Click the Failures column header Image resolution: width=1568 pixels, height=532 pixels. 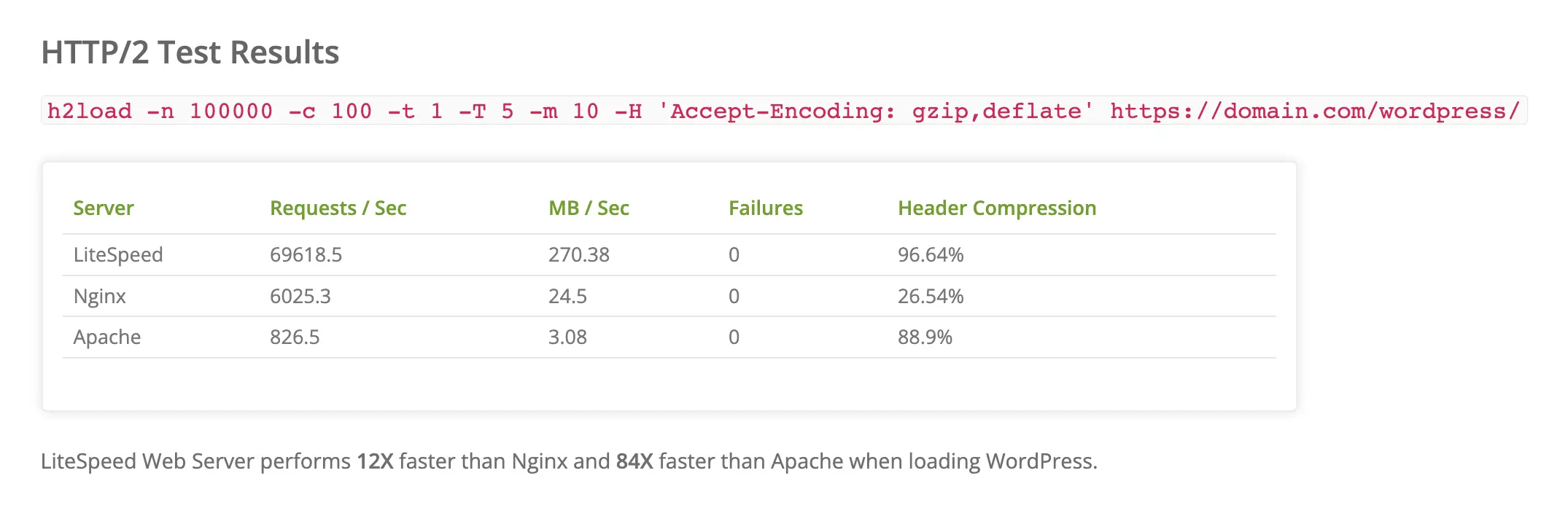(x=766, y=208)
